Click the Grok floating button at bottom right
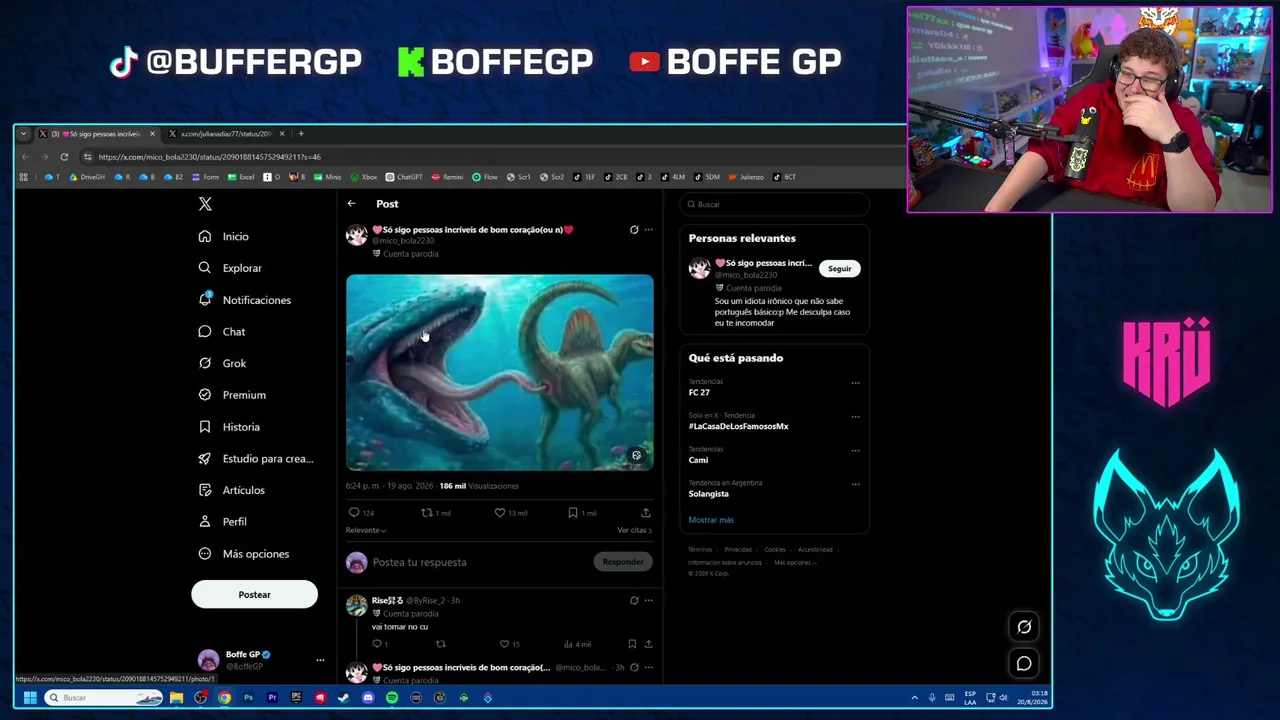This screenshot has height=720, width=1280. (x=1024, y=627)
